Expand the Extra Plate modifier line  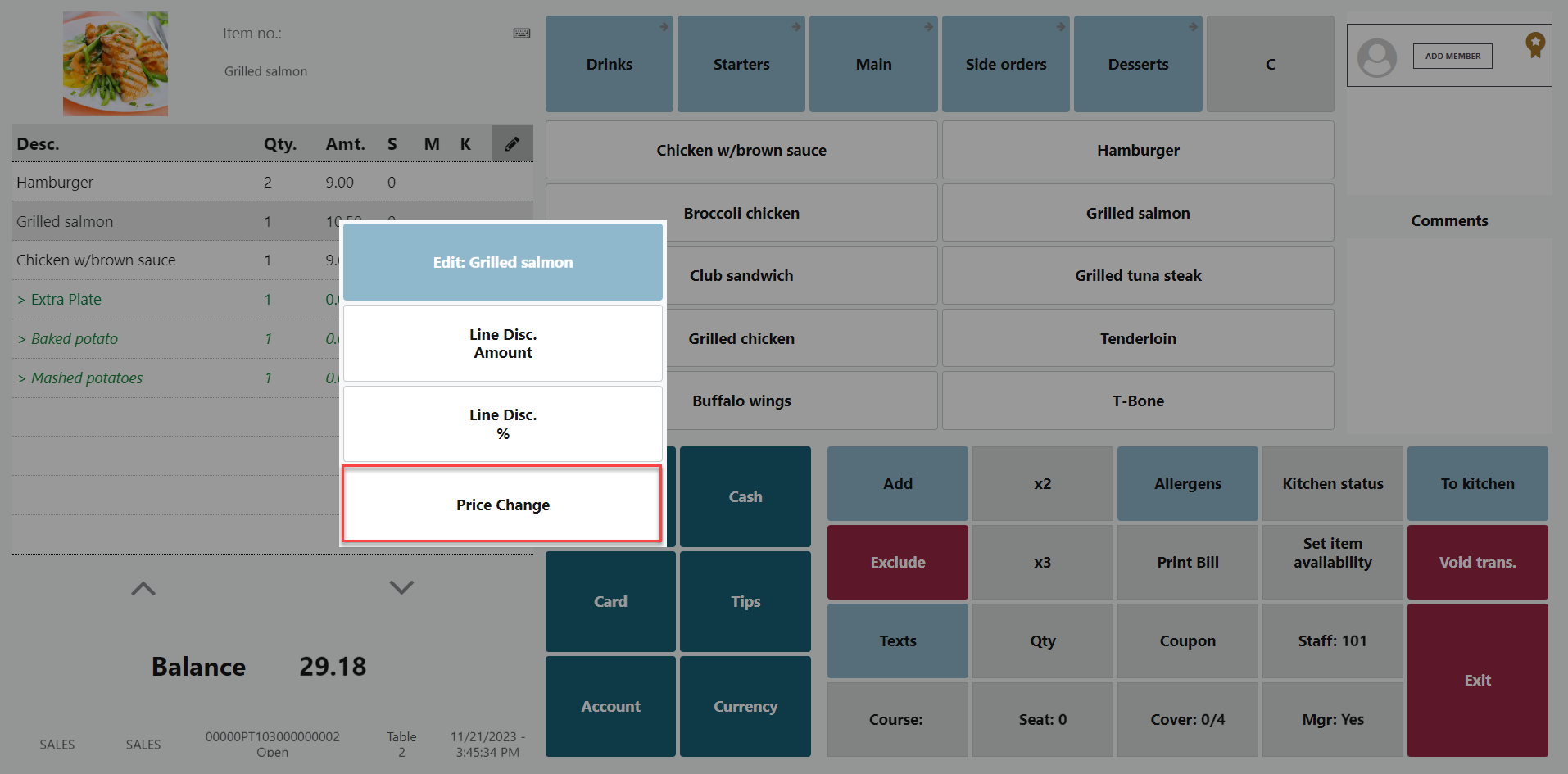(66, 300)
